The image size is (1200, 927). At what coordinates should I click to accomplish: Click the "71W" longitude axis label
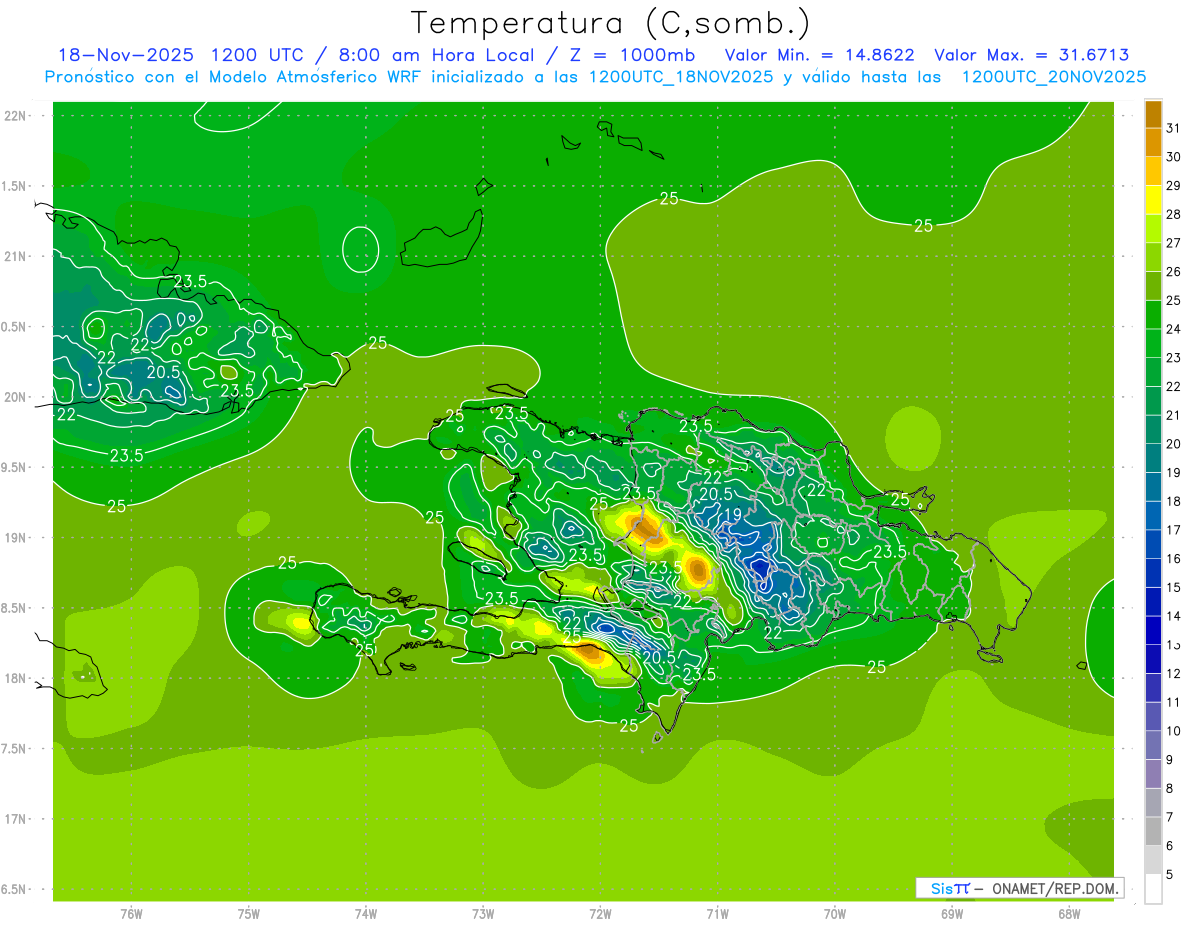coord(717,914)
